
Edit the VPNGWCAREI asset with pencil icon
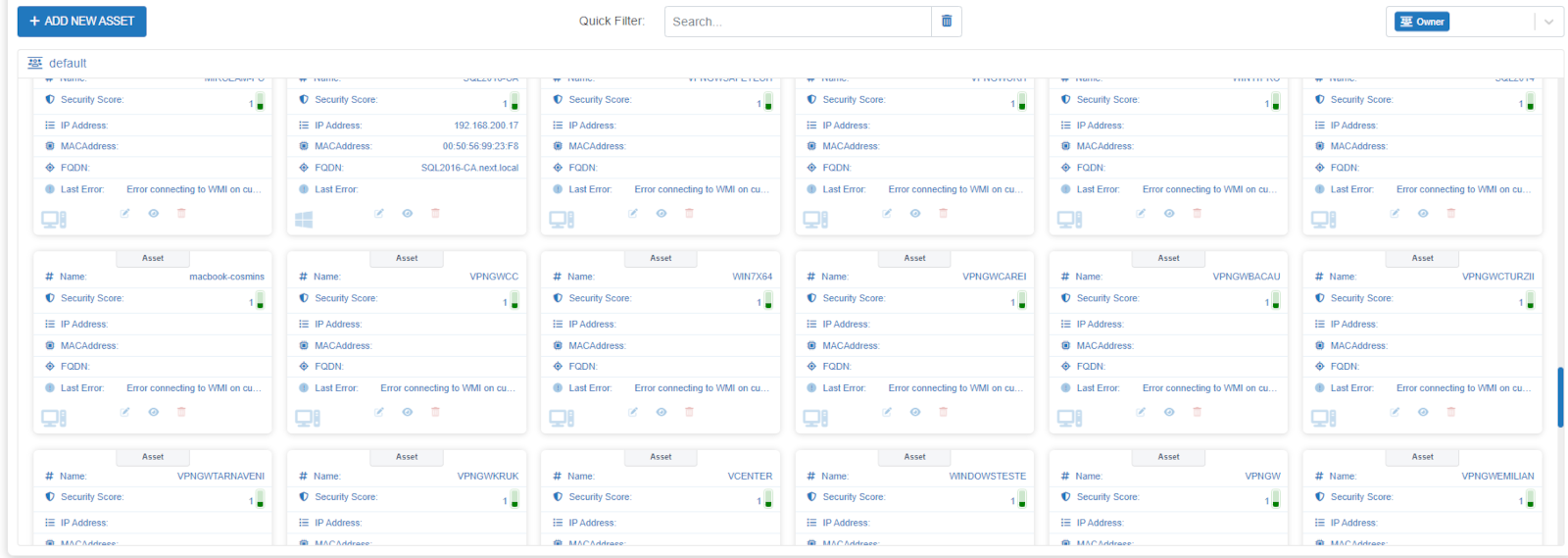click(887, 412)
